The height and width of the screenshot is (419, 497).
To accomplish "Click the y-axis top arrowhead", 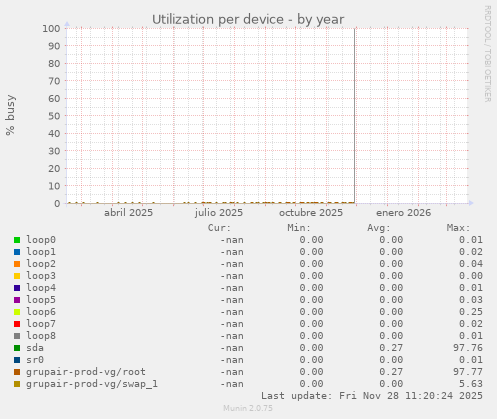I will [x=67, y=24].
